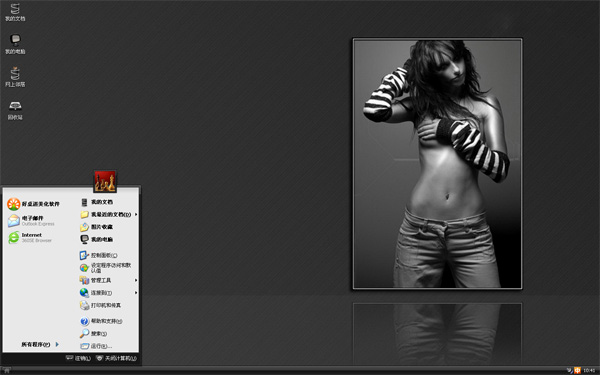The width and height of the screenshot is (600, 375).
Task: Click the 关闭计算机 shut down button
Action: (x=116, y=358)
